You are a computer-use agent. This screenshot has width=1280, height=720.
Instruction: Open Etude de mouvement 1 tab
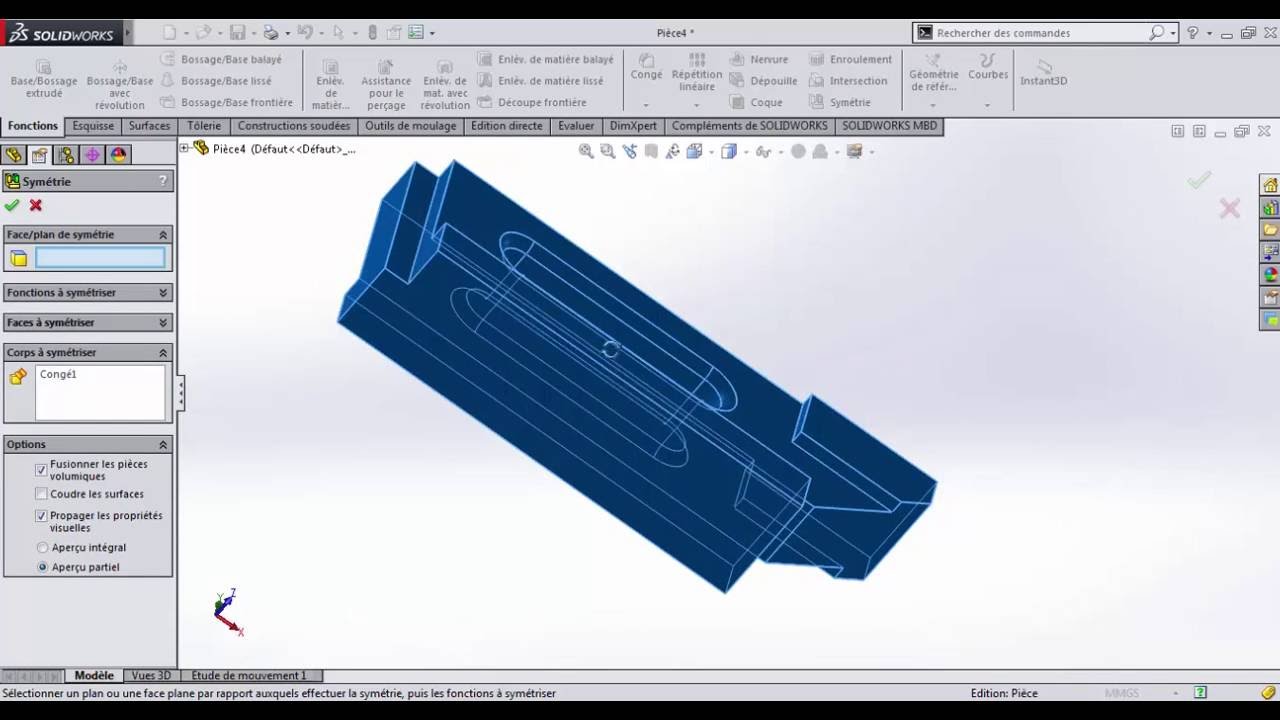coord(249,676)
